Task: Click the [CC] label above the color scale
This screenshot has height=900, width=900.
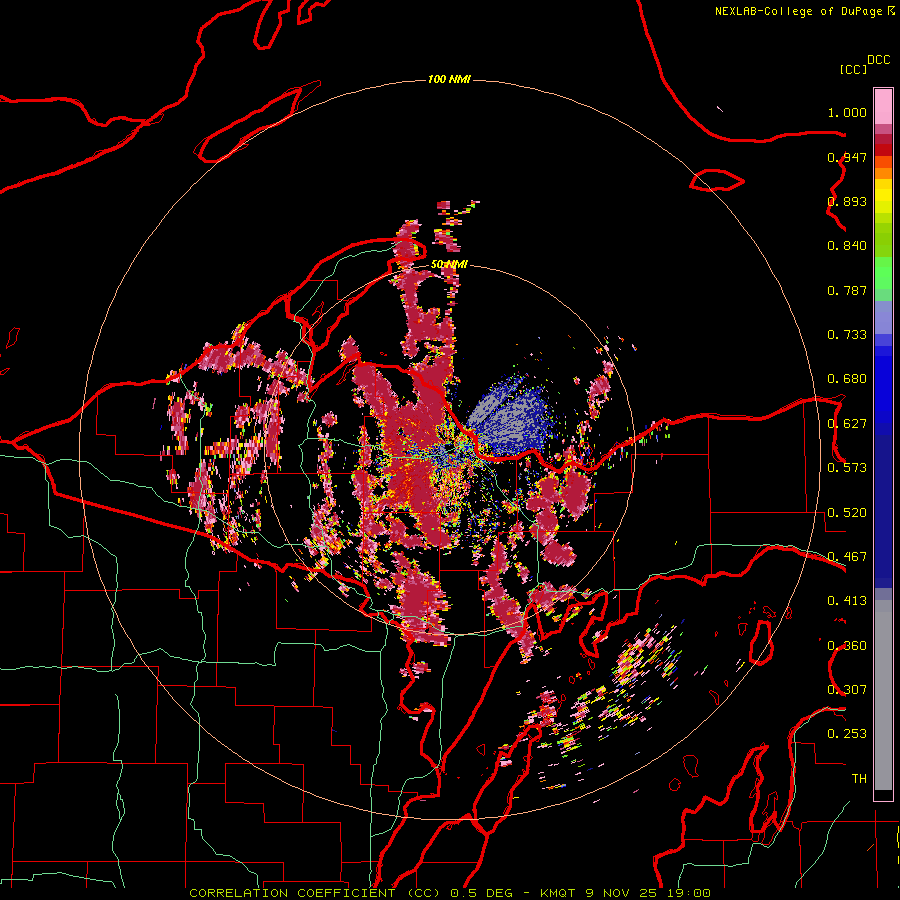Action: pos(853,69)
